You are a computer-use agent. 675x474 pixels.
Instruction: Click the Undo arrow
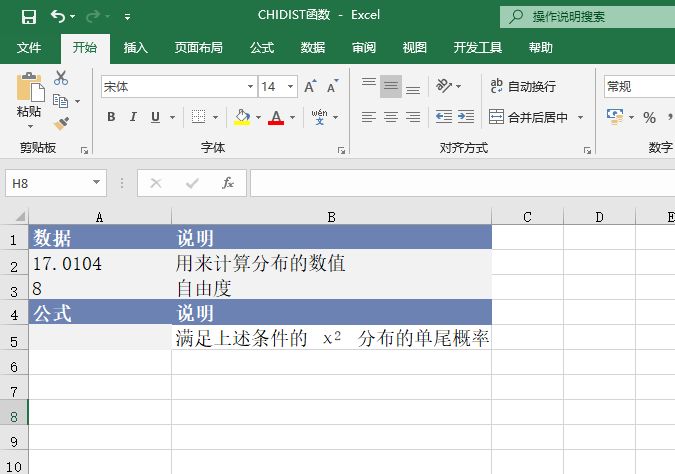click(58, 16)
